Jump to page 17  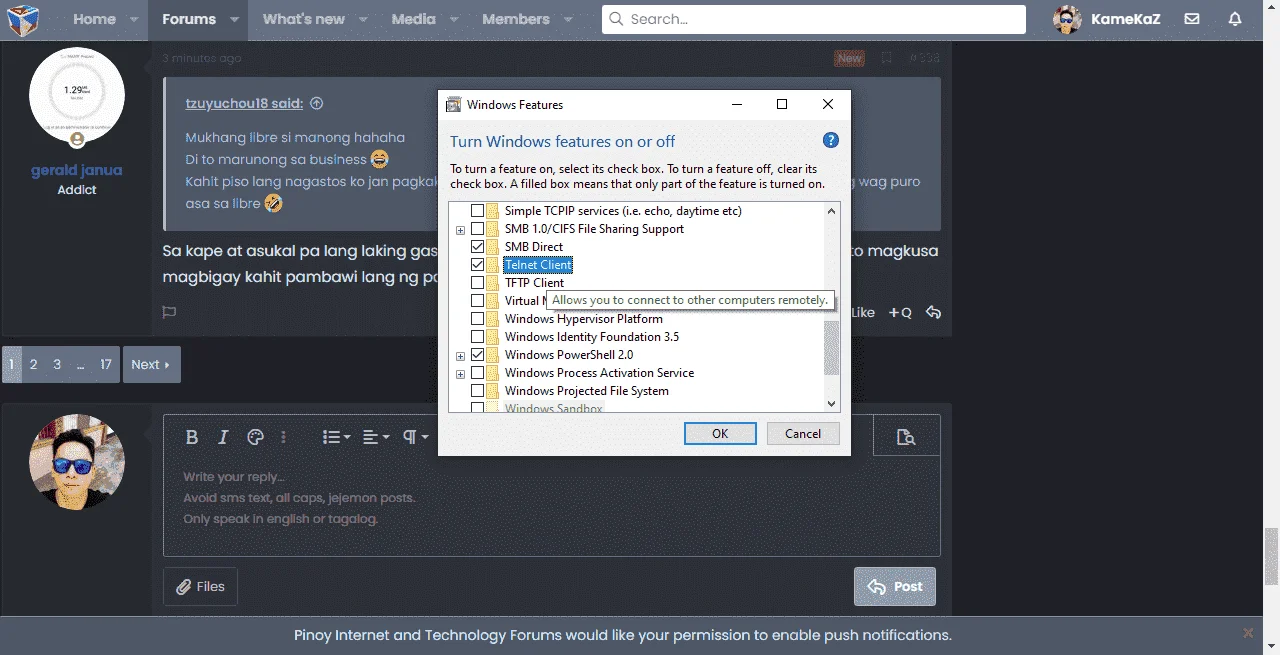pyautogui.click(x=105, y=364)
